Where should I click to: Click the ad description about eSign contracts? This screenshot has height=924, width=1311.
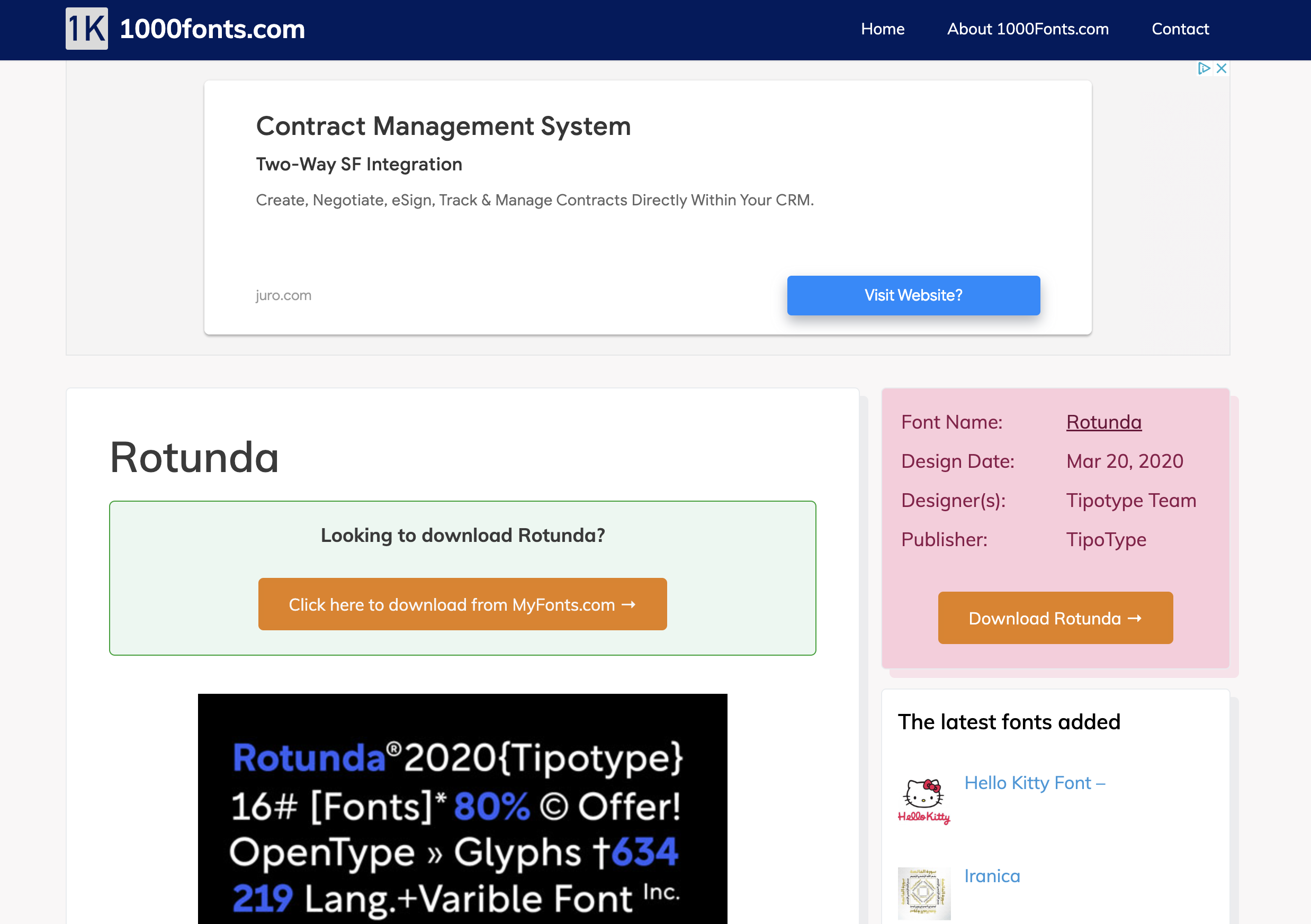coord(534,201)
